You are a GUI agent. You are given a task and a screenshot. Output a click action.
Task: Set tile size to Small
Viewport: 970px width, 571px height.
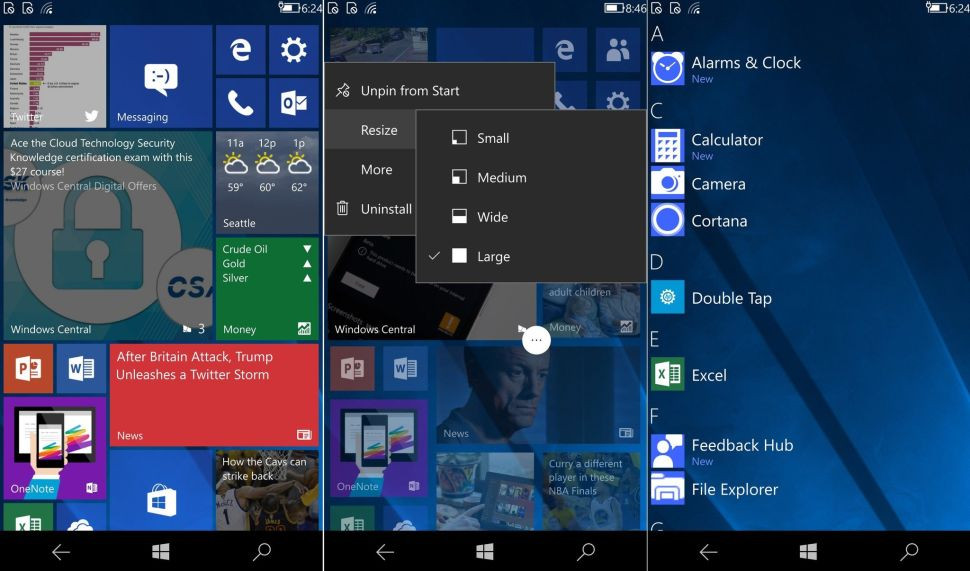pos(531,138)
